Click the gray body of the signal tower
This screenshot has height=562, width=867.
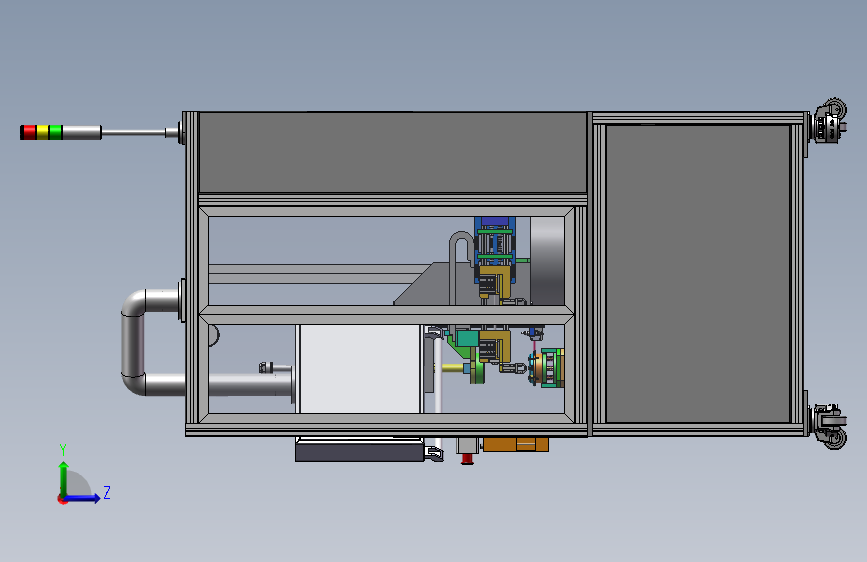pyautogui.click(x=82, y=133)
